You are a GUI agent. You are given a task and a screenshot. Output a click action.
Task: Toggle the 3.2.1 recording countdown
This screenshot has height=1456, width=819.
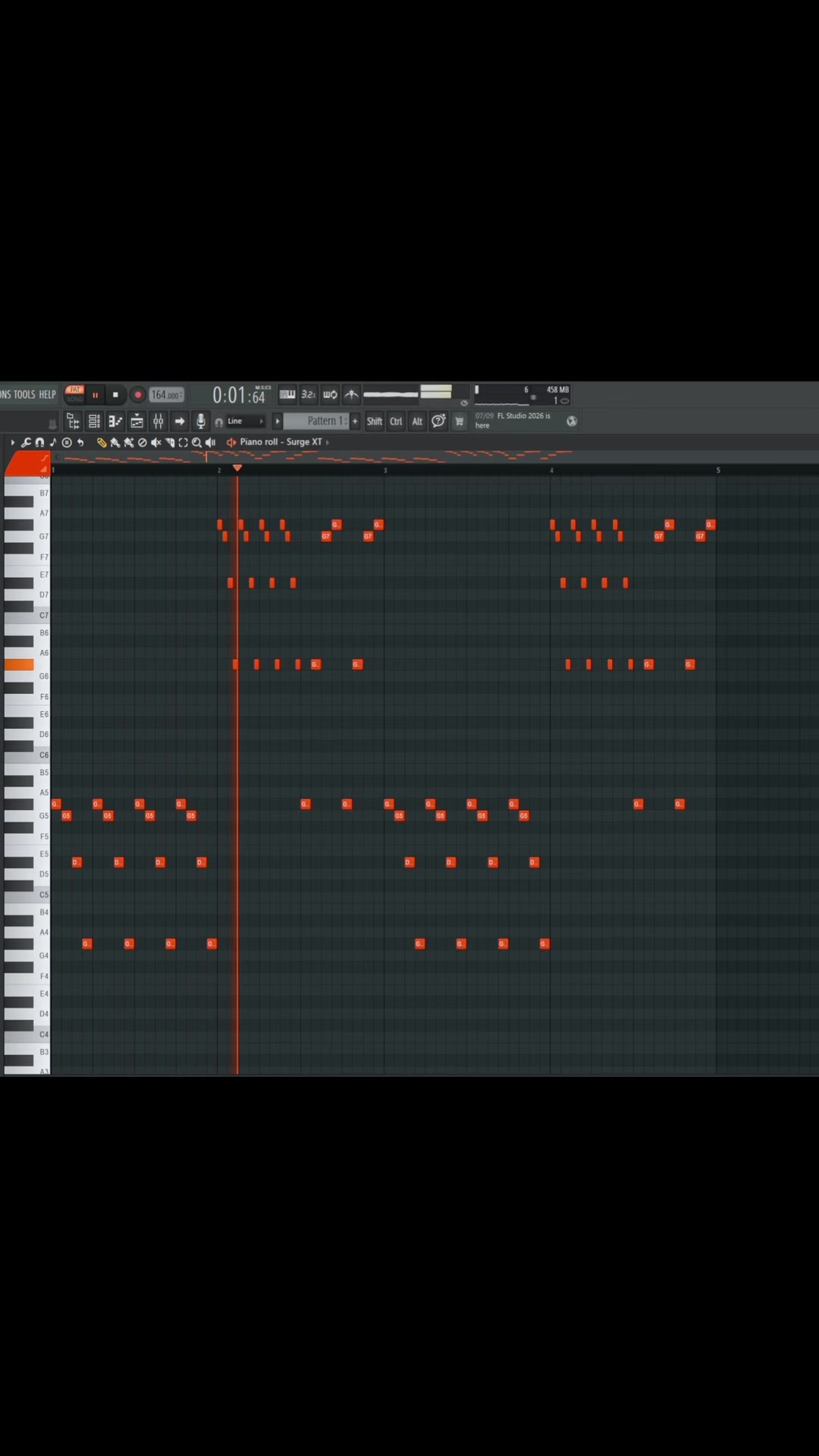tap(309, 394)
